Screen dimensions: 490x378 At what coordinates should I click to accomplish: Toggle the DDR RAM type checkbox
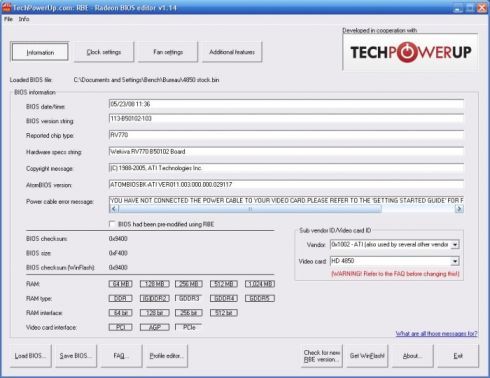point(120,298)
